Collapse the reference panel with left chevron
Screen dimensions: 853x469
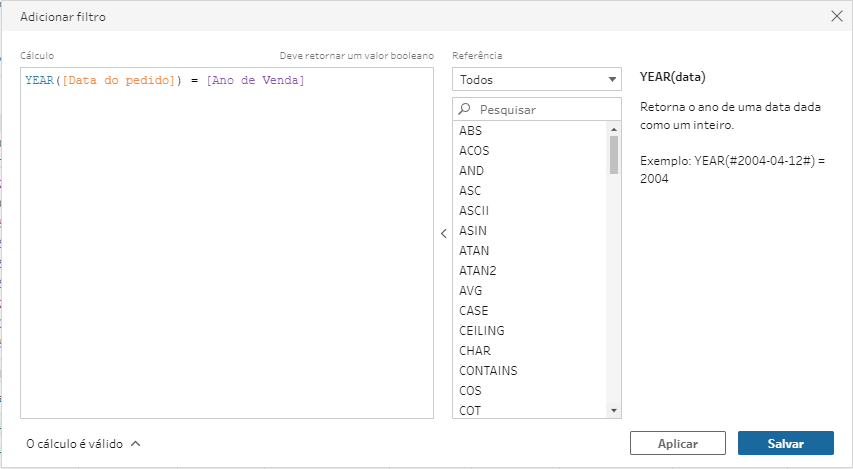[443, 233]
